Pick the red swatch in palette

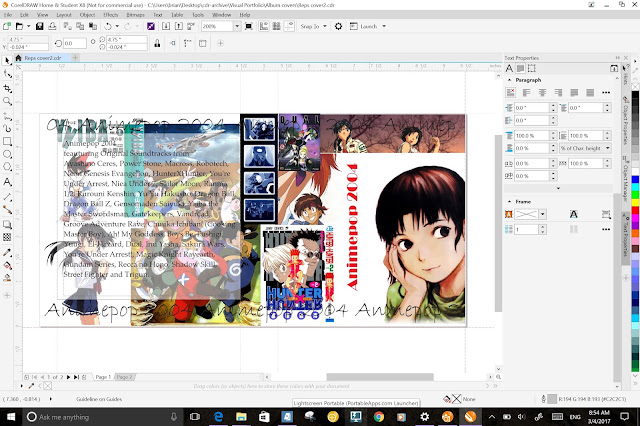click(x=635, y=211)
